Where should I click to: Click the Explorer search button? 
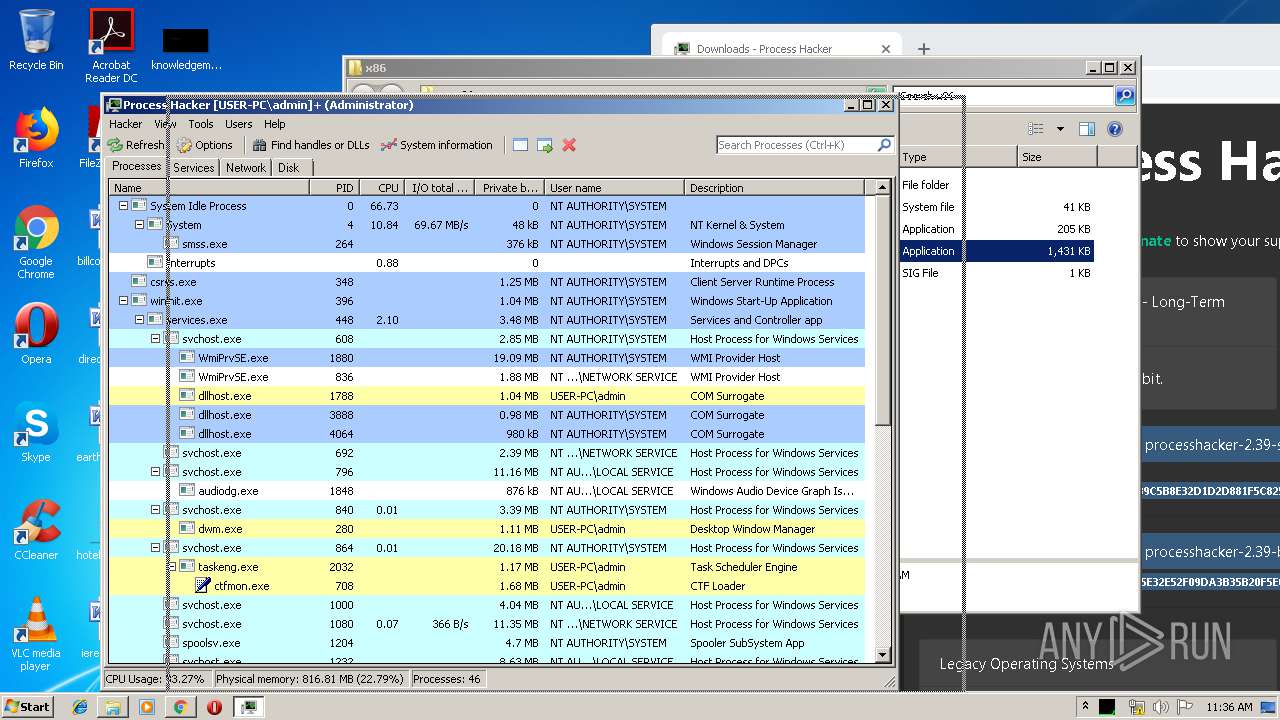[x=1125, y=96]
